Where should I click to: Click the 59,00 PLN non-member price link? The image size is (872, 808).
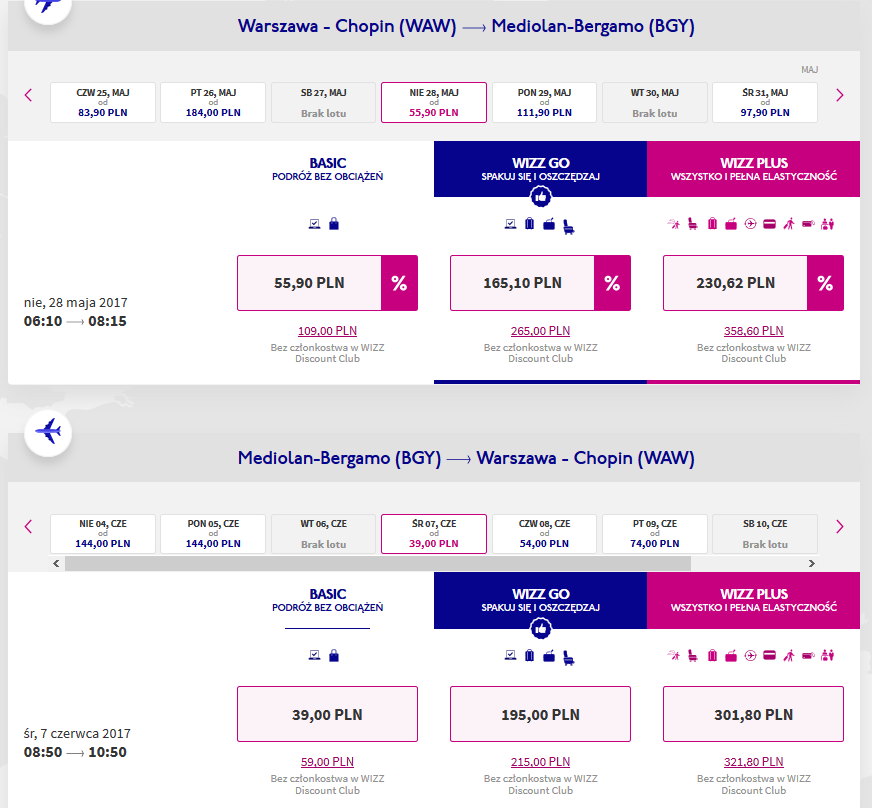[x=328, y=762]
